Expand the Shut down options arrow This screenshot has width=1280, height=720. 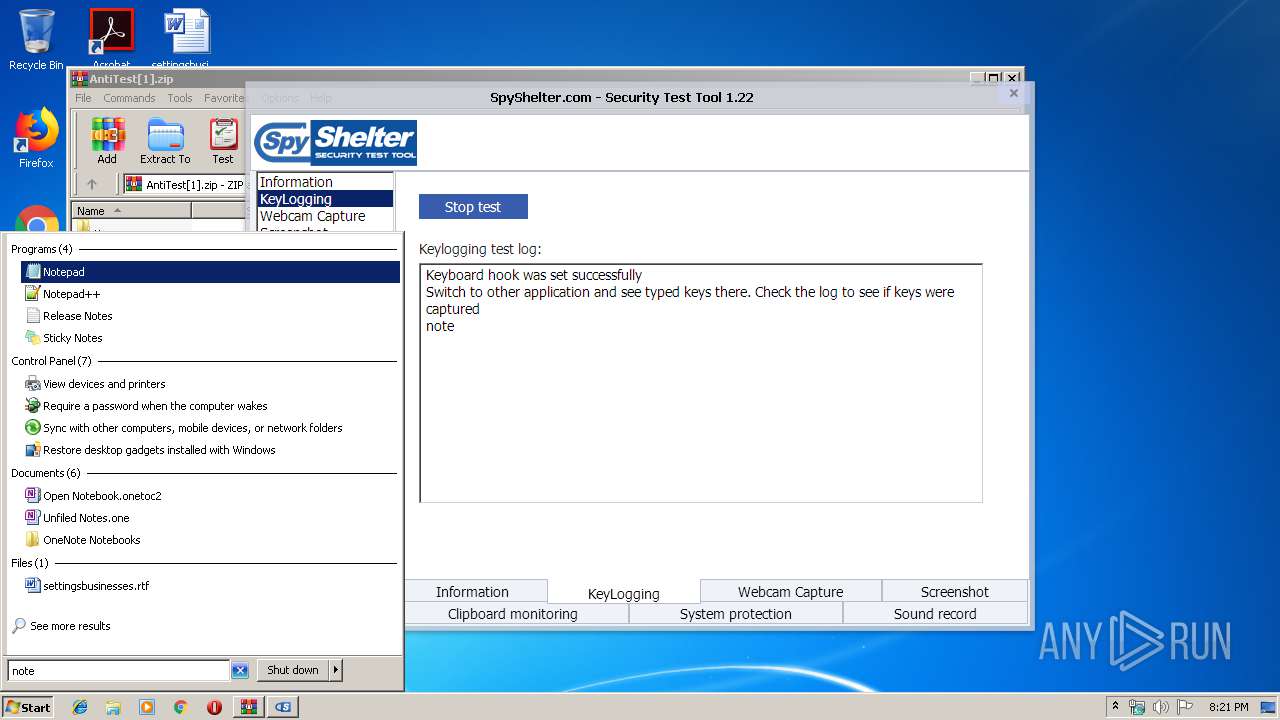tap(336, 670)
